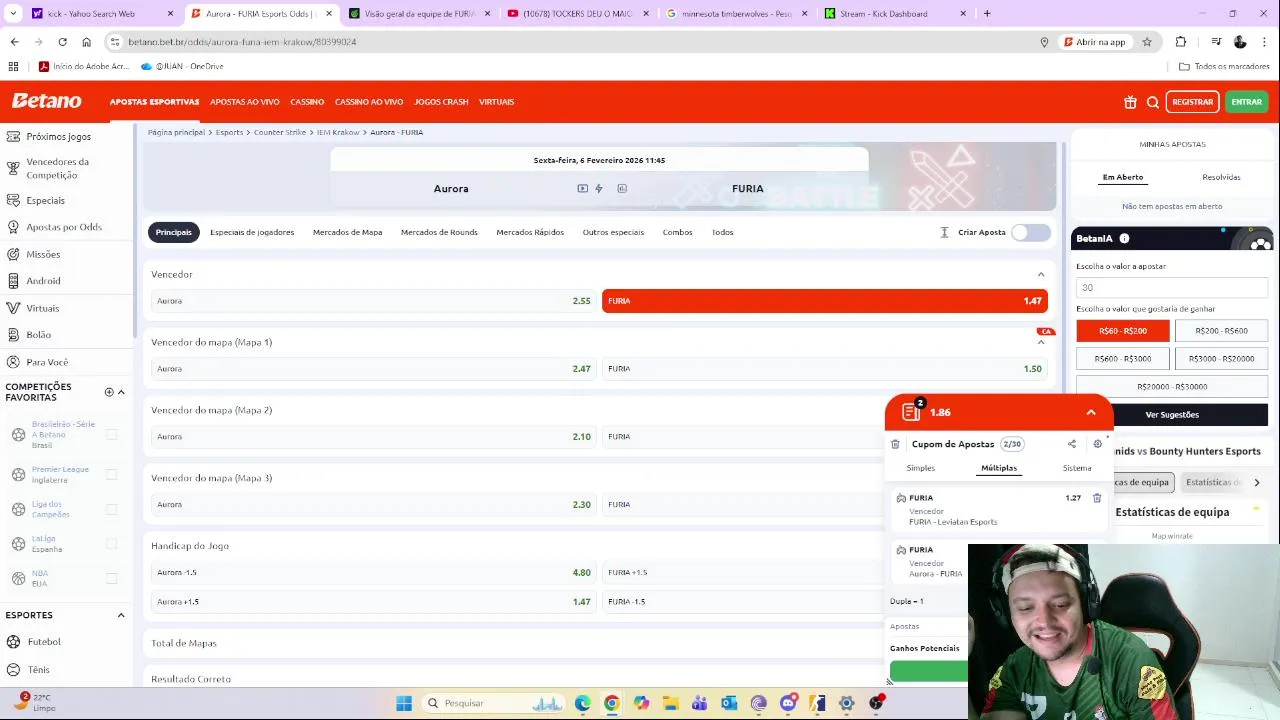Select the Especiais de jogadores tab

click(252, 232)
